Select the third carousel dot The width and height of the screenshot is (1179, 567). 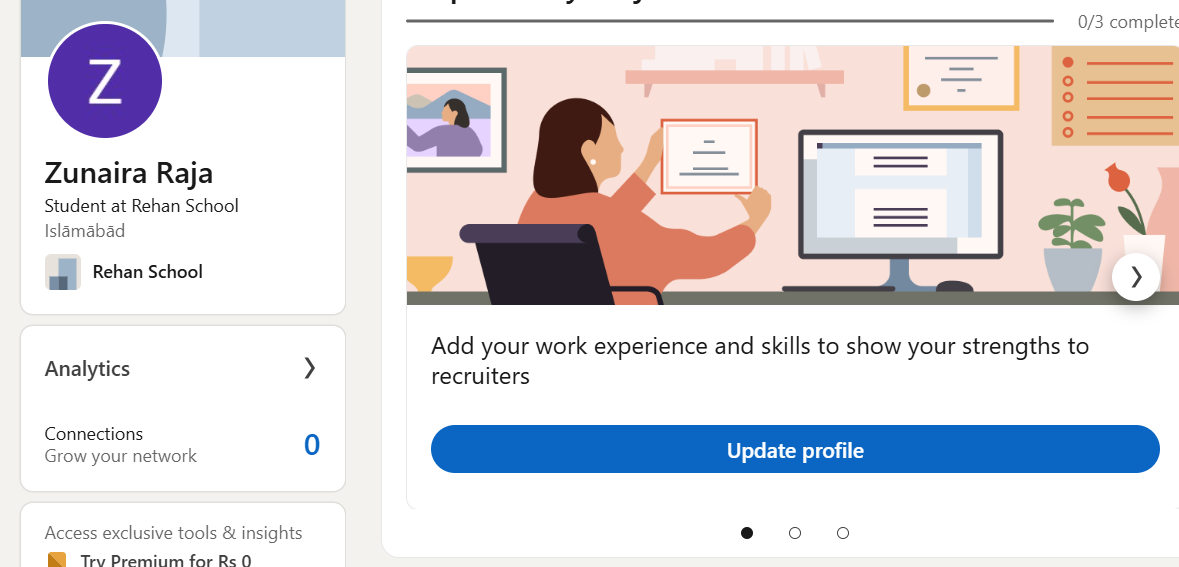click(x=843, y=532)
